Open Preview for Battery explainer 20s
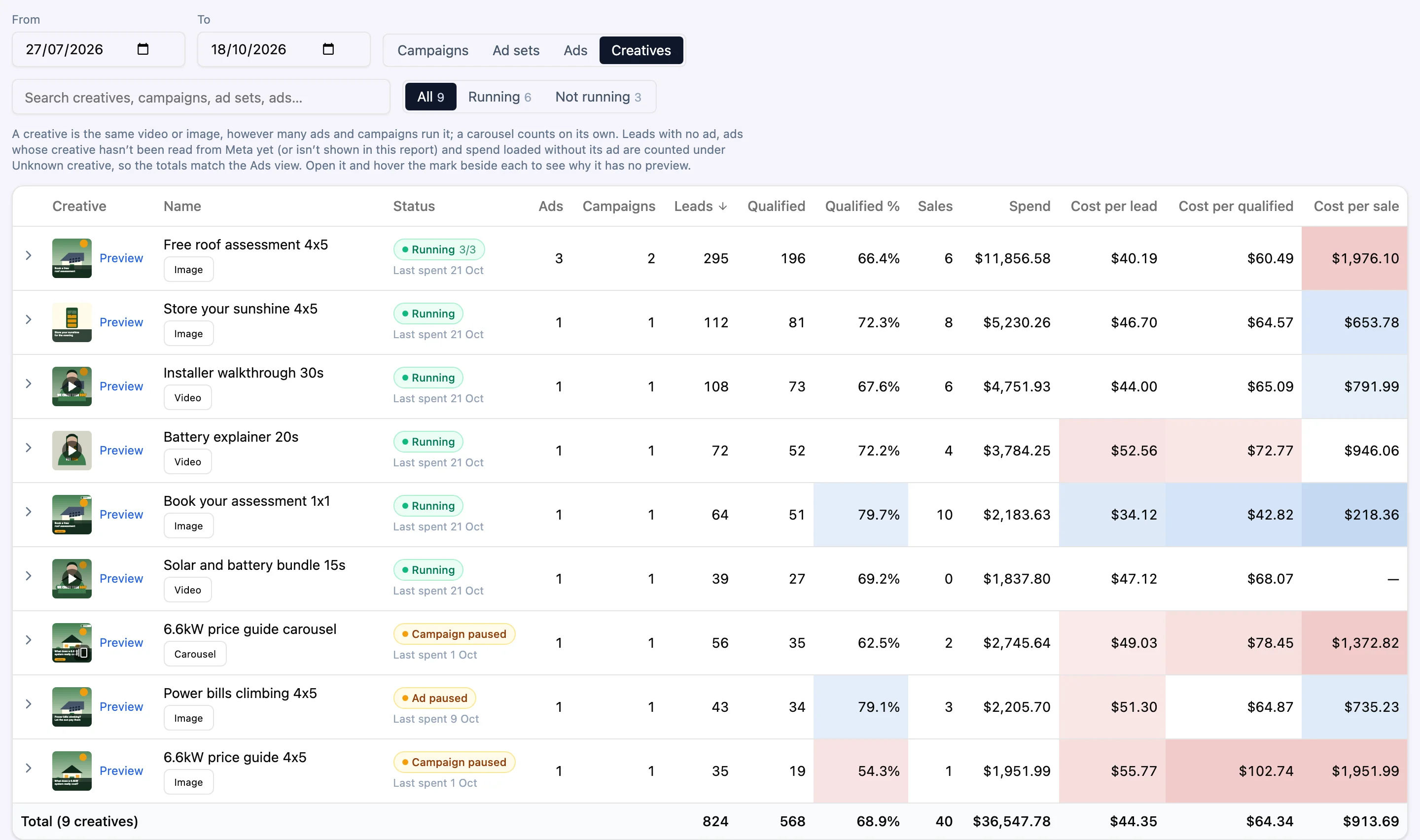 point(121,450)
